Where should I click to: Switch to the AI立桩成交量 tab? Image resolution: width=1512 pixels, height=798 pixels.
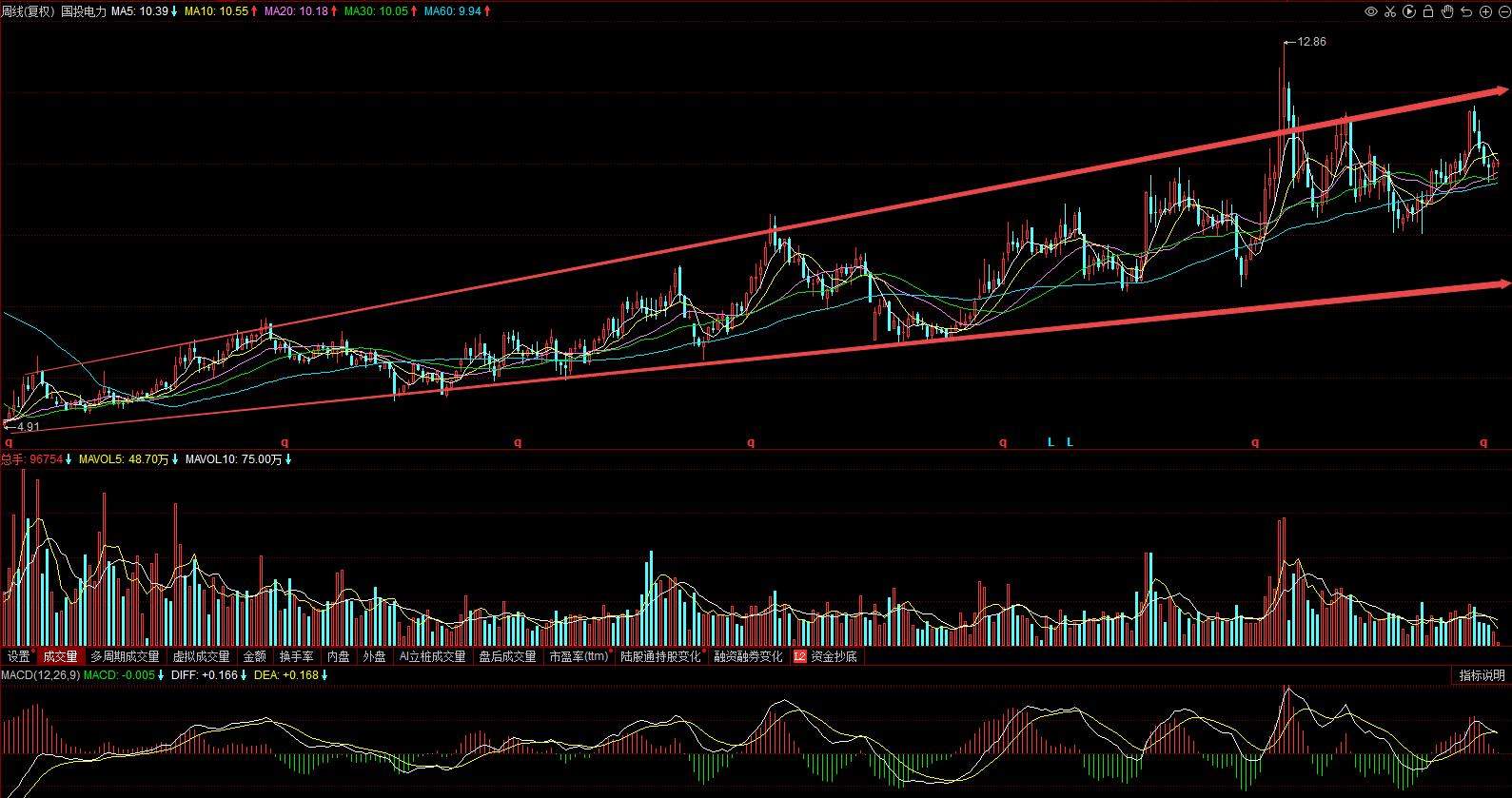point(433,656)
